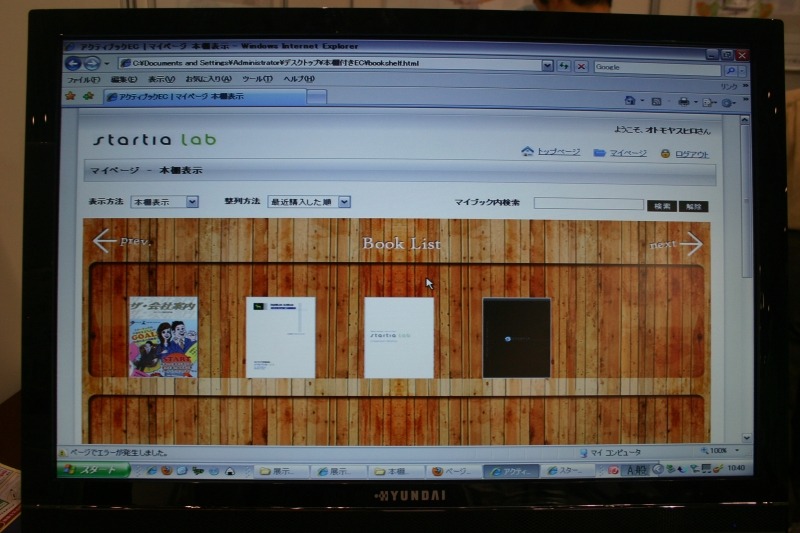This screenshot has height=533, width=800.
Task: Go forward with the browser Forward arrow
Action: click(x=92, y=64)
